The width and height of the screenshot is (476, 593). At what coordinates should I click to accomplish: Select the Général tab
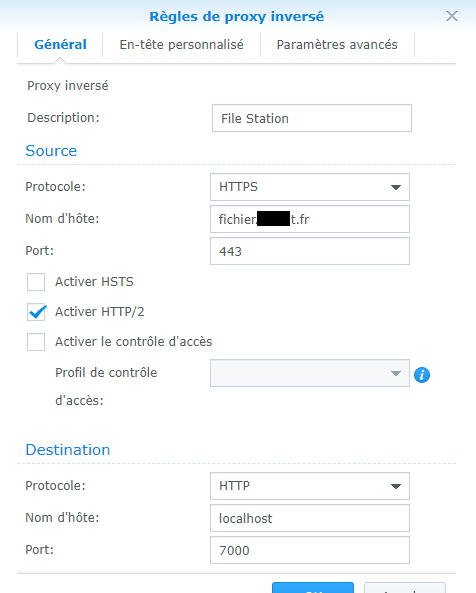[60, 45]
